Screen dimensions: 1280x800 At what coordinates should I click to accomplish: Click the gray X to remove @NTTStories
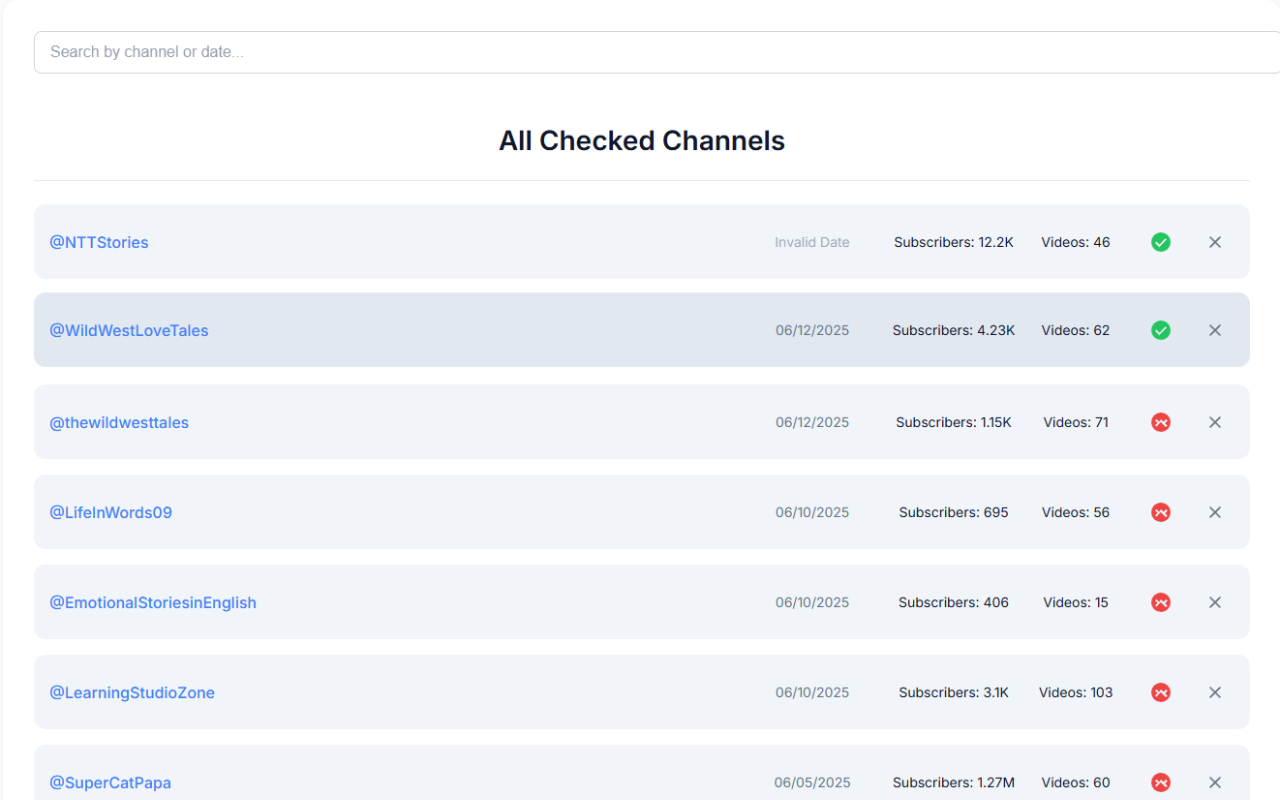coord(1214,242)
